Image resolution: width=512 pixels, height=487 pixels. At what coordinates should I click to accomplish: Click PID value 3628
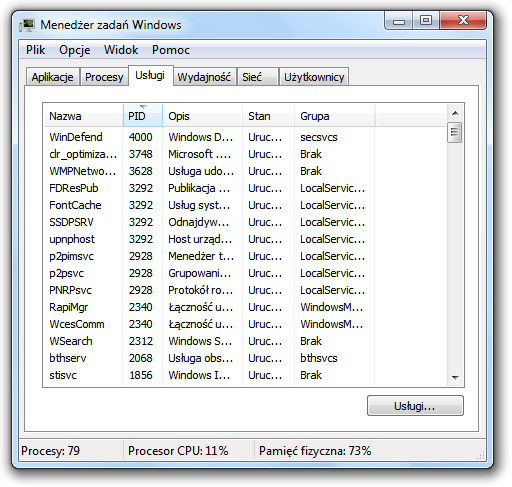coord(141,171)
